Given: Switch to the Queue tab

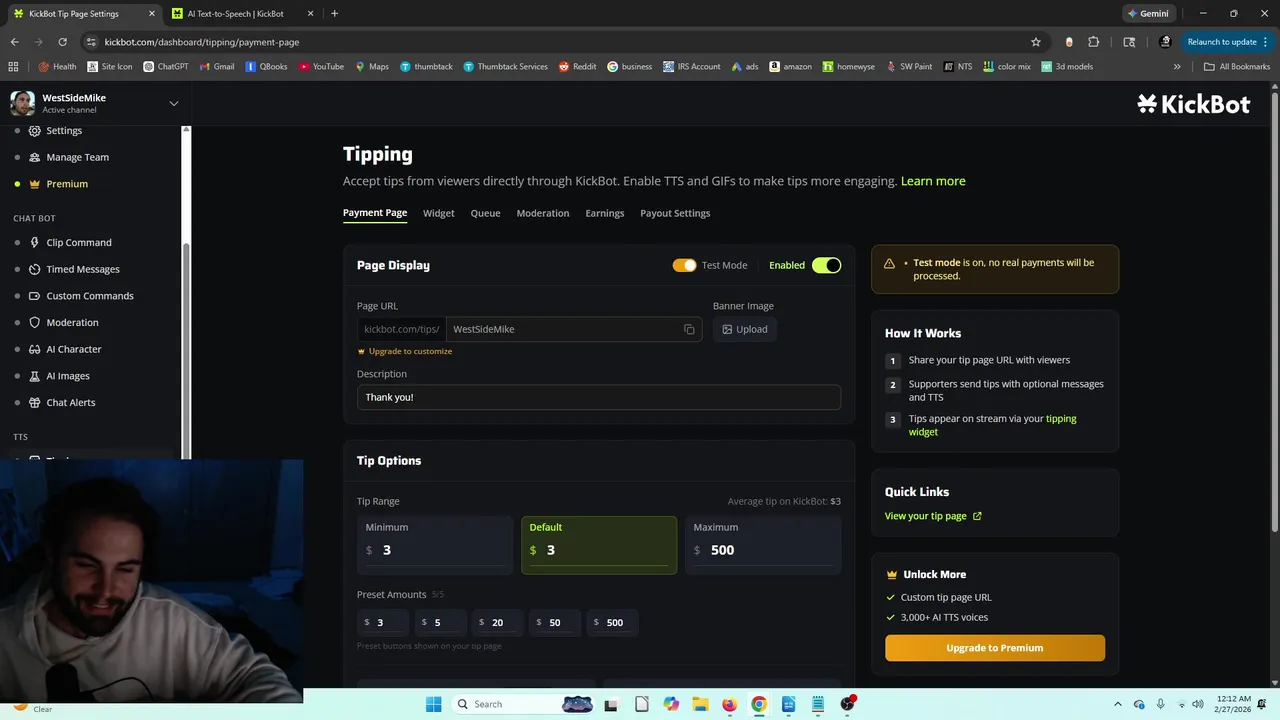Looking at the screenshot, I should point(486,213).
